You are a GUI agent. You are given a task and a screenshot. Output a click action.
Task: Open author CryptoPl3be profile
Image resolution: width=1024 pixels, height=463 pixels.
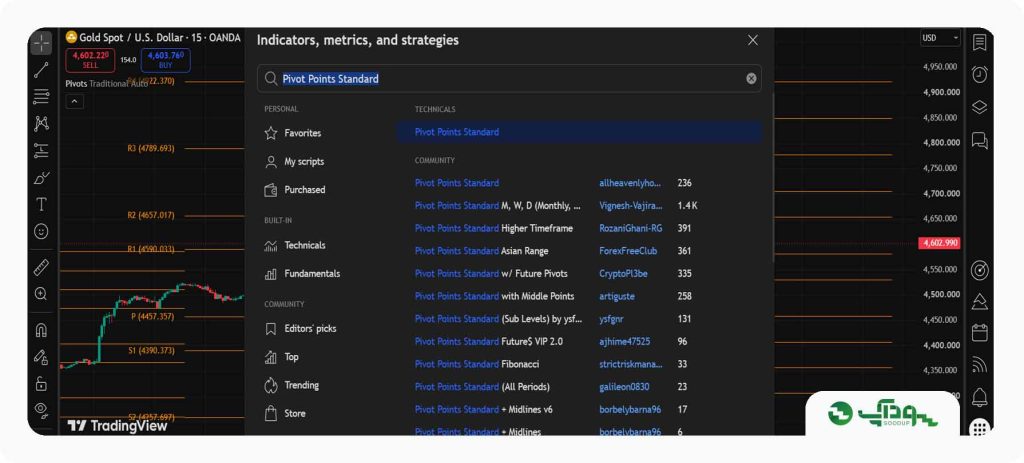(x=623, y=274)
